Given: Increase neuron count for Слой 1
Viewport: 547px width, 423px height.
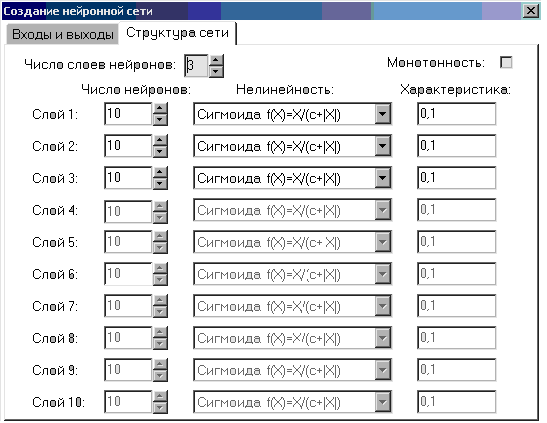Looking at the screenshot, I should tap(160, 108).
